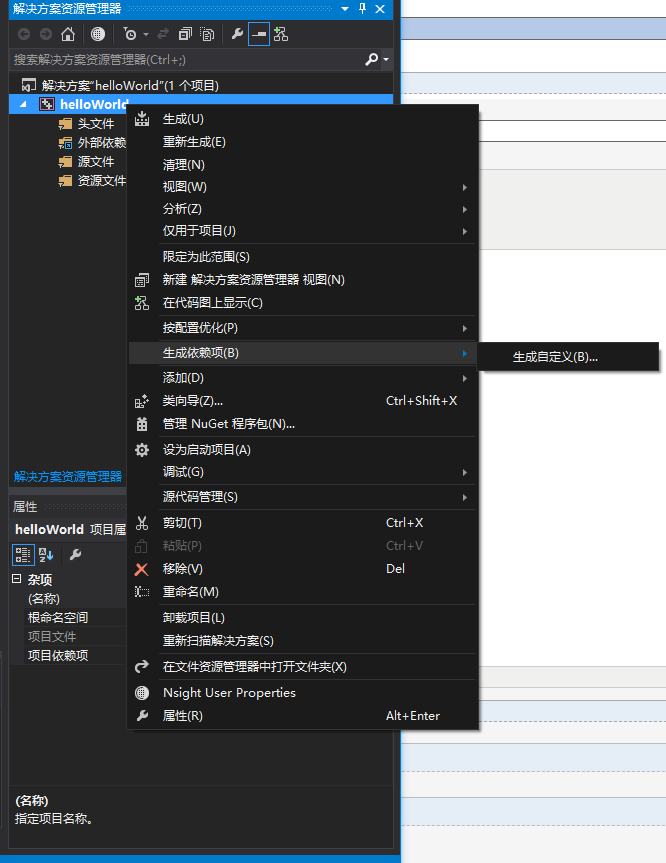The image size is (666, 863).
Task: Select the 资源文件 folder
Action: pos(92,181)
